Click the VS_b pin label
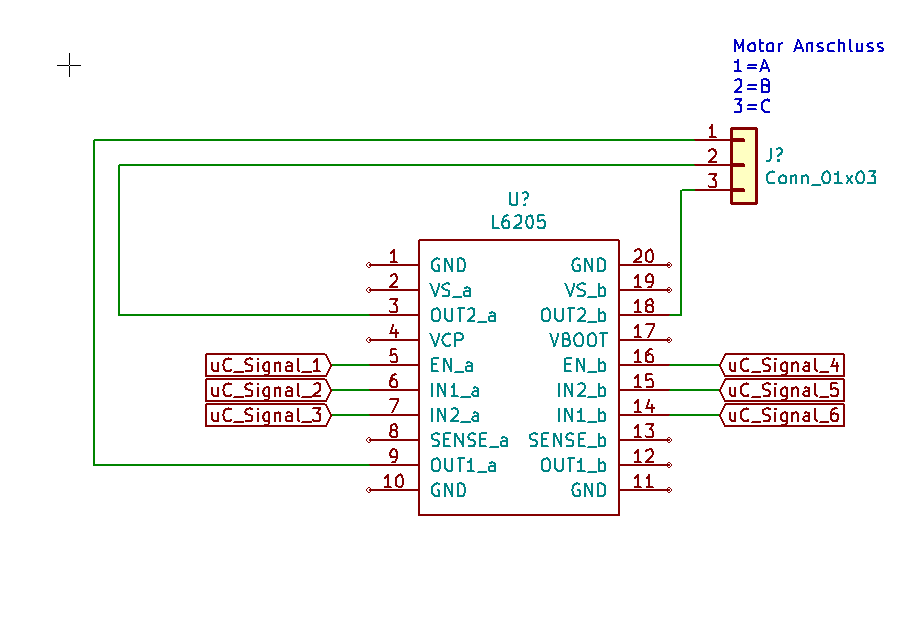911x618 pixels. point(585,290)
